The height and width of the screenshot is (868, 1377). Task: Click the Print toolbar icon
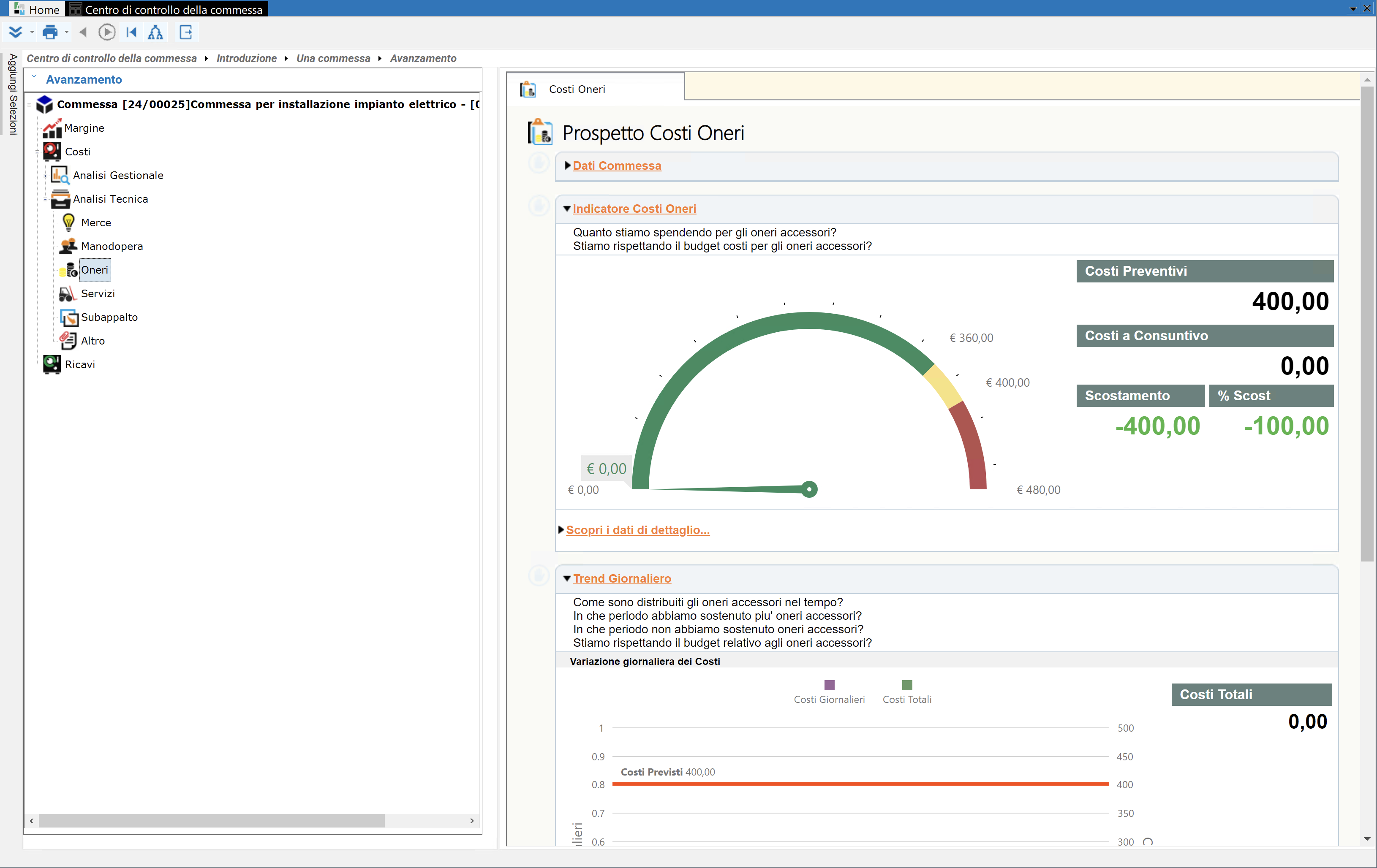click(x=50, y=32)
